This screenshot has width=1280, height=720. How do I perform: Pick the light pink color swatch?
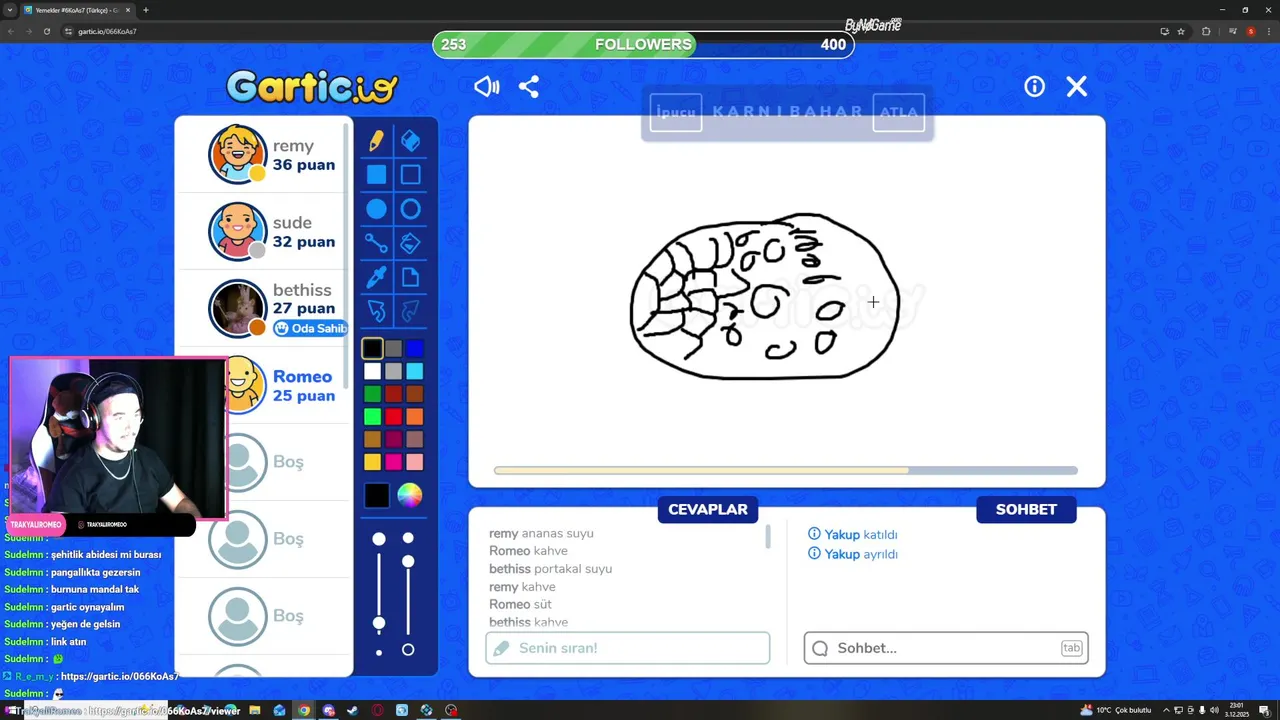coord(415,461)
